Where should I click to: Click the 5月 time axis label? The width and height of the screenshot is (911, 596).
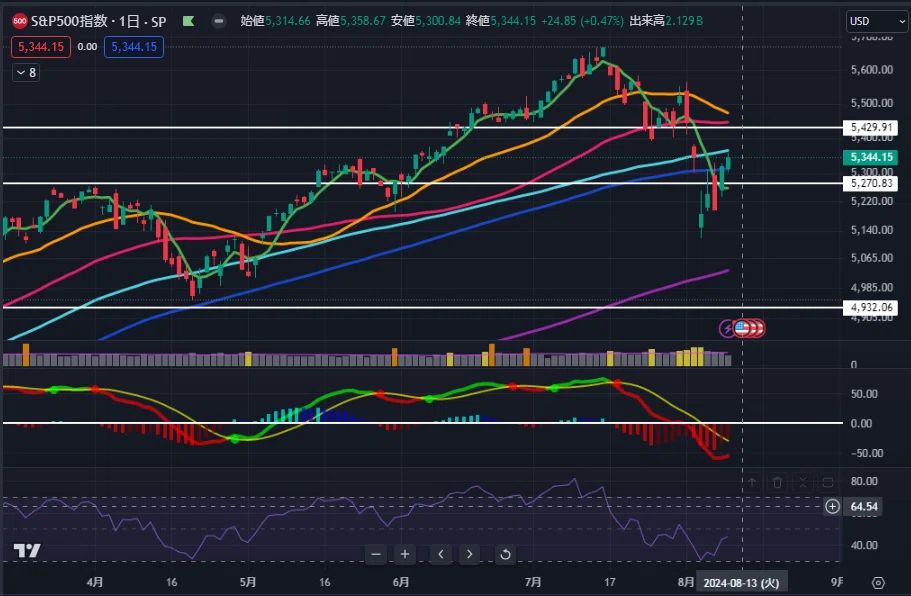[x=248, y=582]
